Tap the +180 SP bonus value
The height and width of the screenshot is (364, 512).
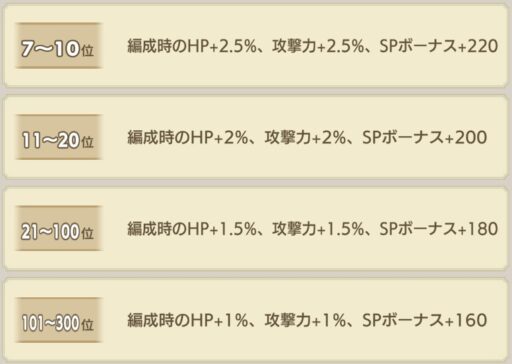pyautogui.click(x=478, y=229)
